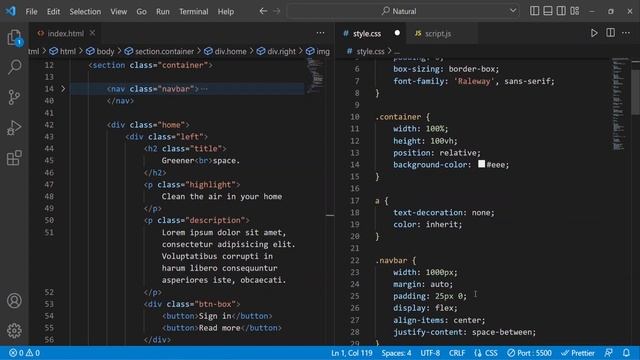Change language mode via CSS
Screen dimensions: 640x360
[x=486, y=353]
